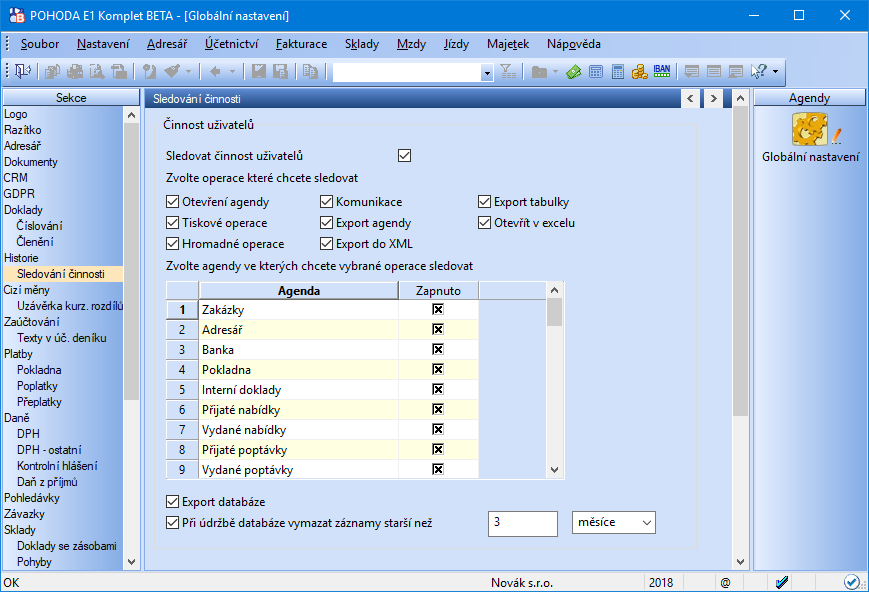Click the months count field showing 3
869x592 pixels.
click(522, 523)
